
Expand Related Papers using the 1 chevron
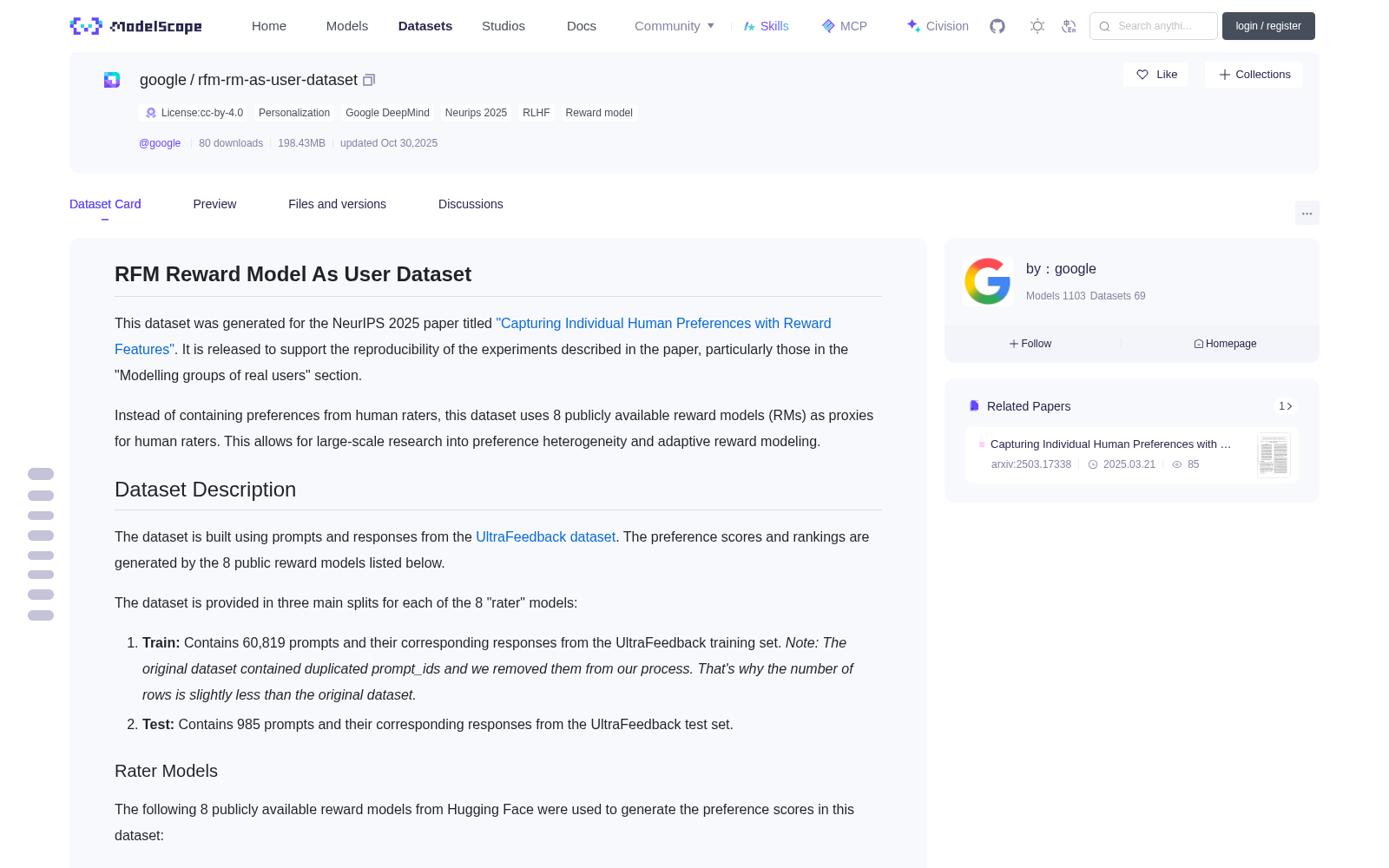pyautogui.click(x=1286, y=406)
